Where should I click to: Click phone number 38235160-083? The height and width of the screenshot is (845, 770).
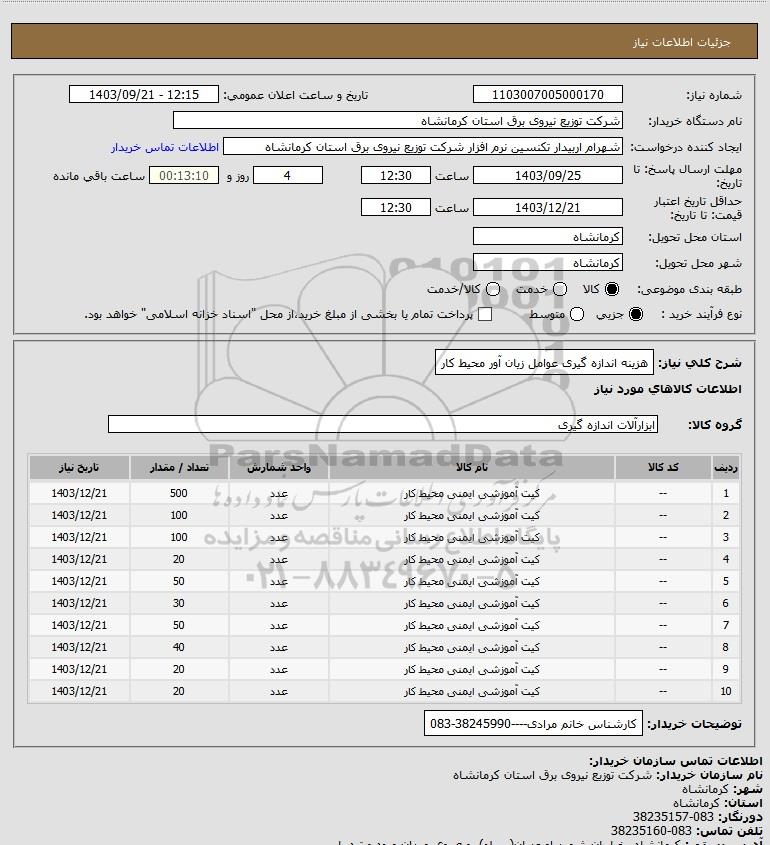tap(651, 831)
